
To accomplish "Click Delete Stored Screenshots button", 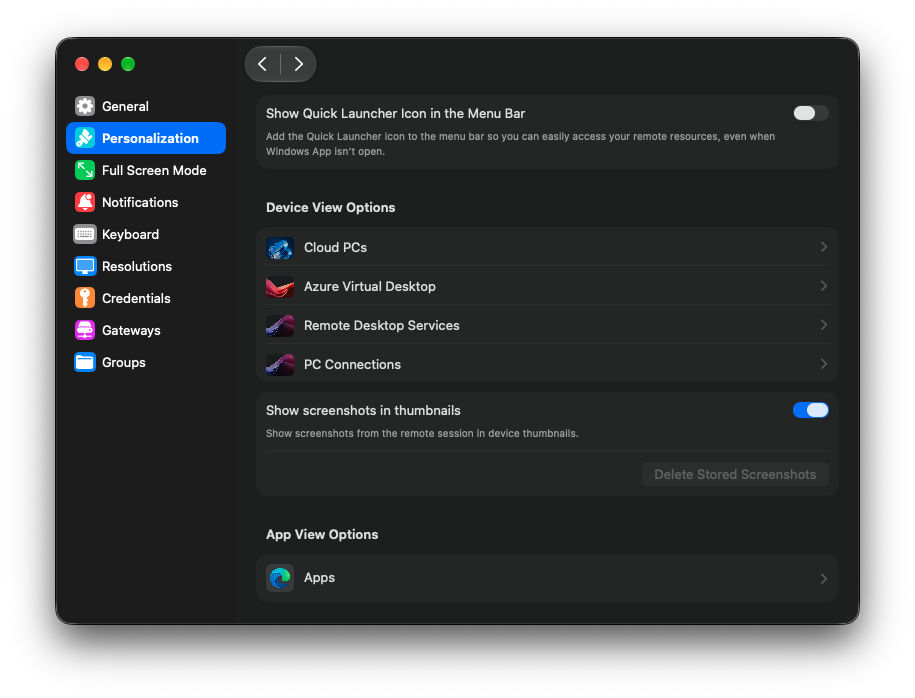I will [x=735, y=474].
